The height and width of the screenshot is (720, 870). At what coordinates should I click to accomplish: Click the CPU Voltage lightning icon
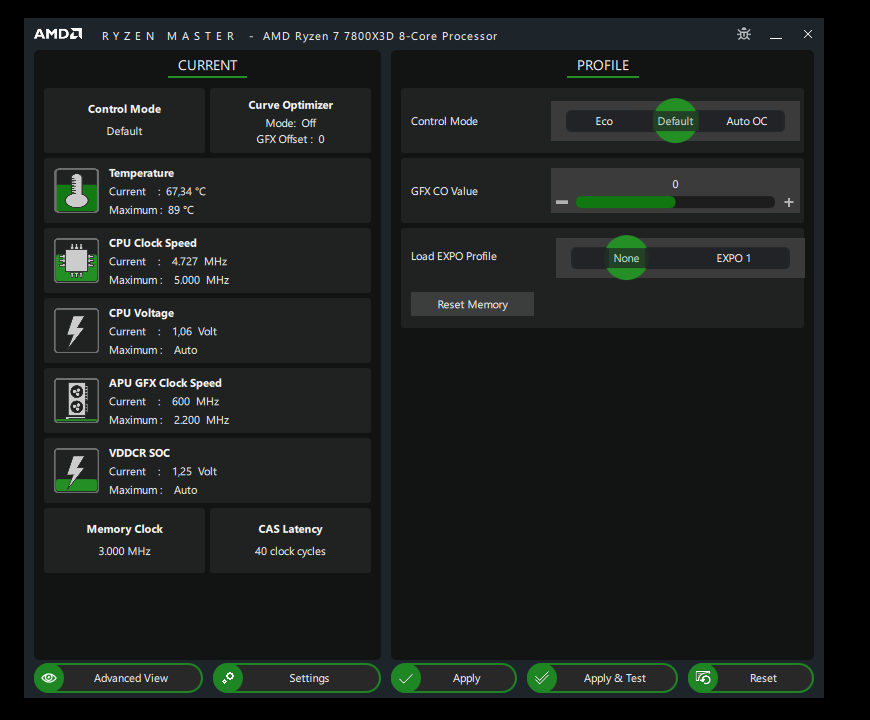pyautogui.click(x=77, y=331)
